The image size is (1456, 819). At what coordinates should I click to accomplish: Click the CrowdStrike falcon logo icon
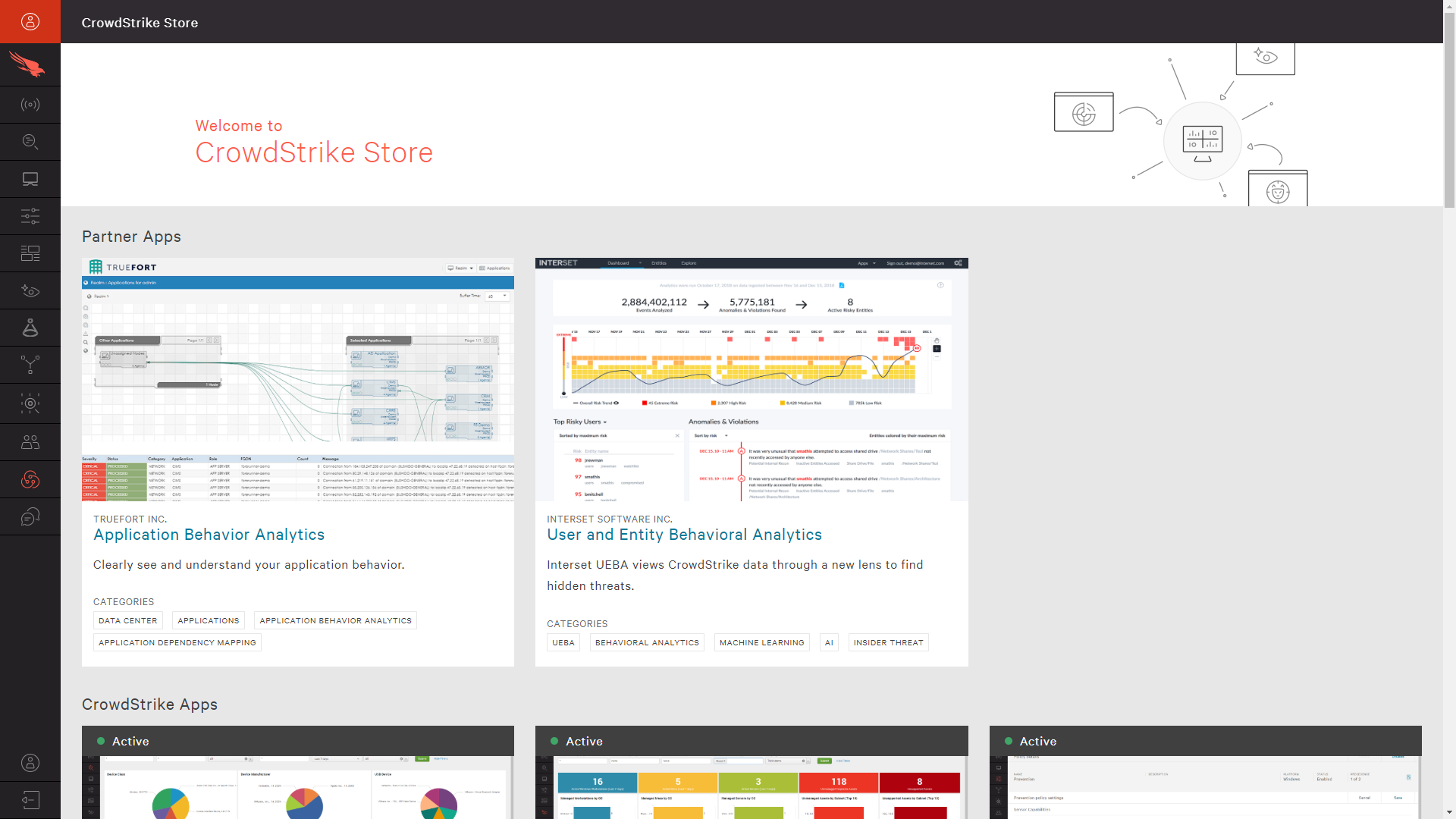tap(30, 64)
